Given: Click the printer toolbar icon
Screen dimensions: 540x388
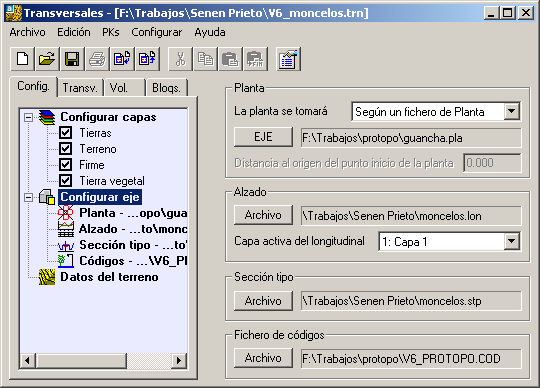Looking at the screenshot, I should 97,59.
